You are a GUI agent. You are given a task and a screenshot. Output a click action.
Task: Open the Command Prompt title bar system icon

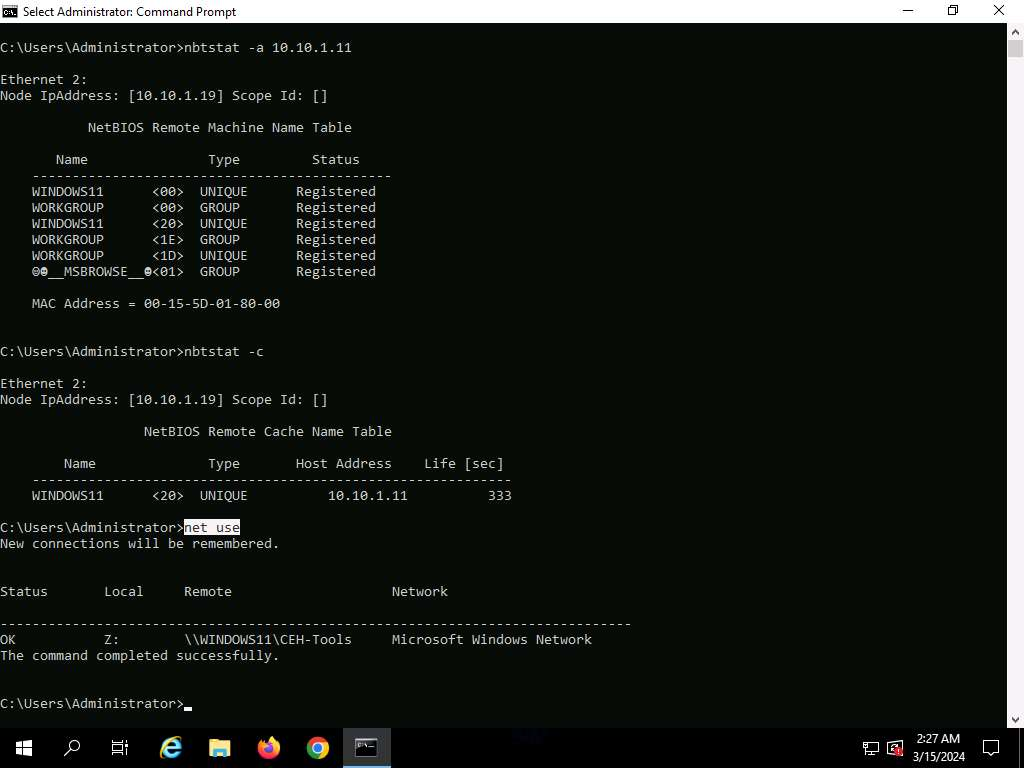click(x=10, y=11)
